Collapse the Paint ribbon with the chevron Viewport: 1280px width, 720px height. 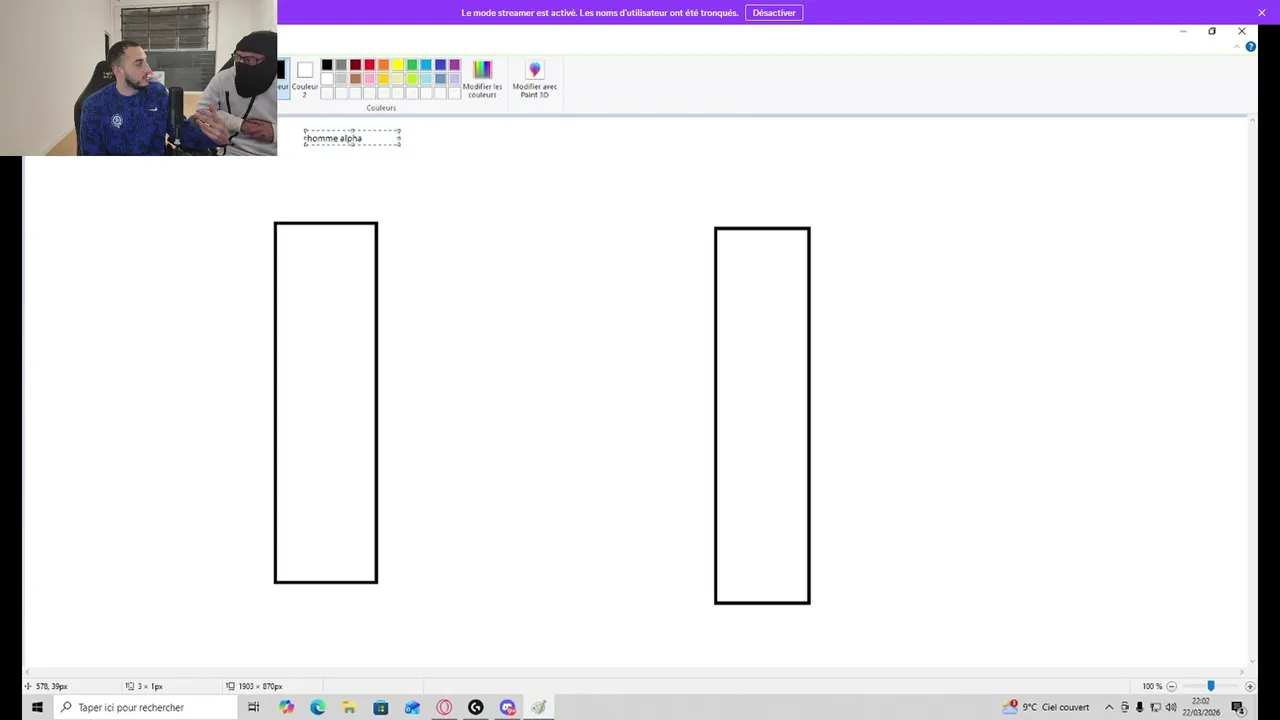point(1236,46)
